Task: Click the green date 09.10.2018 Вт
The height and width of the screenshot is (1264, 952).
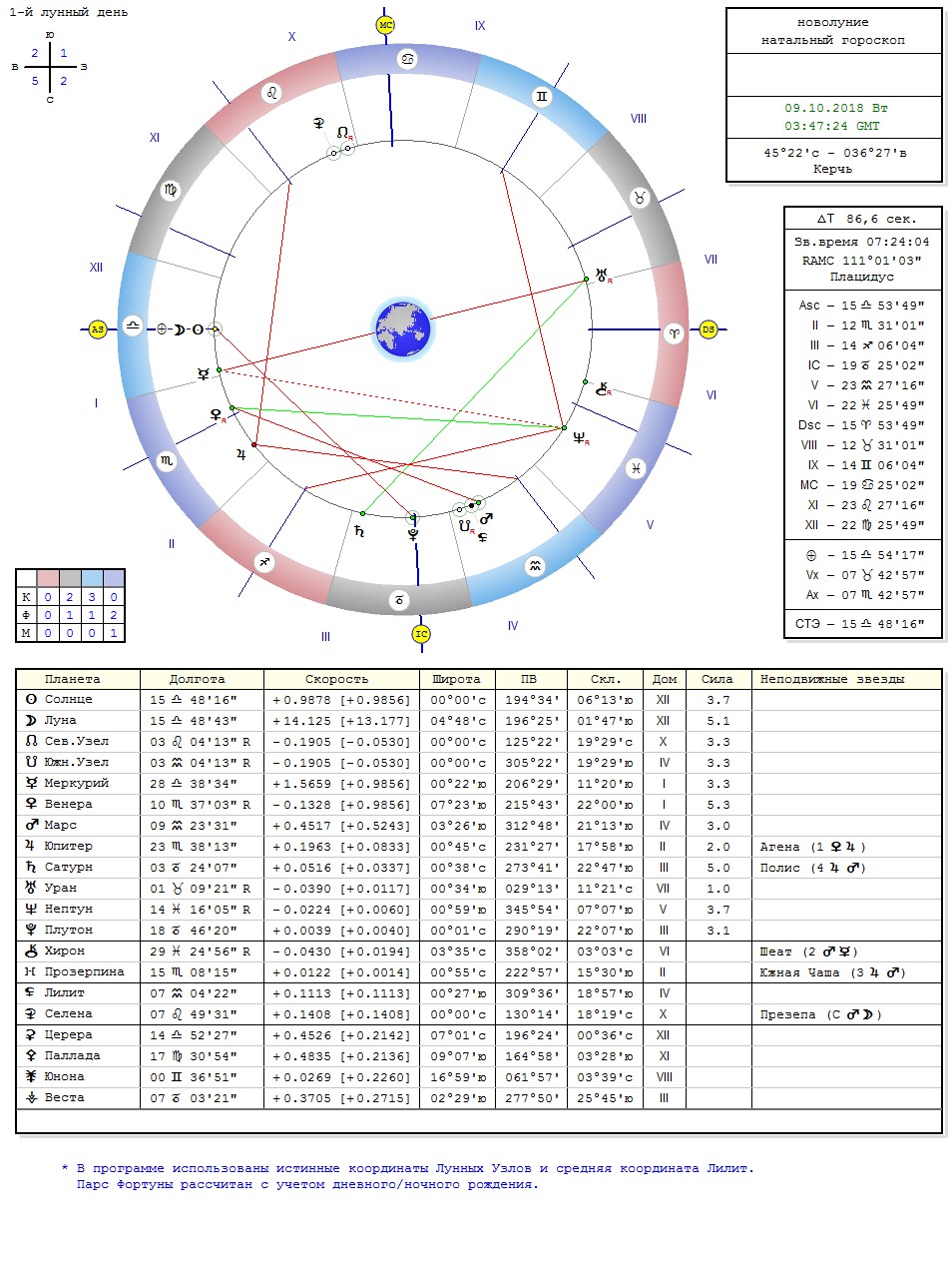Action: click(835, 108)
